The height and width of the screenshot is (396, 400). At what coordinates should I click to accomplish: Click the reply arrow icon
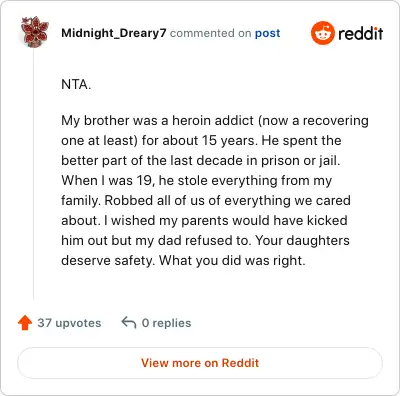coord(129,322)
